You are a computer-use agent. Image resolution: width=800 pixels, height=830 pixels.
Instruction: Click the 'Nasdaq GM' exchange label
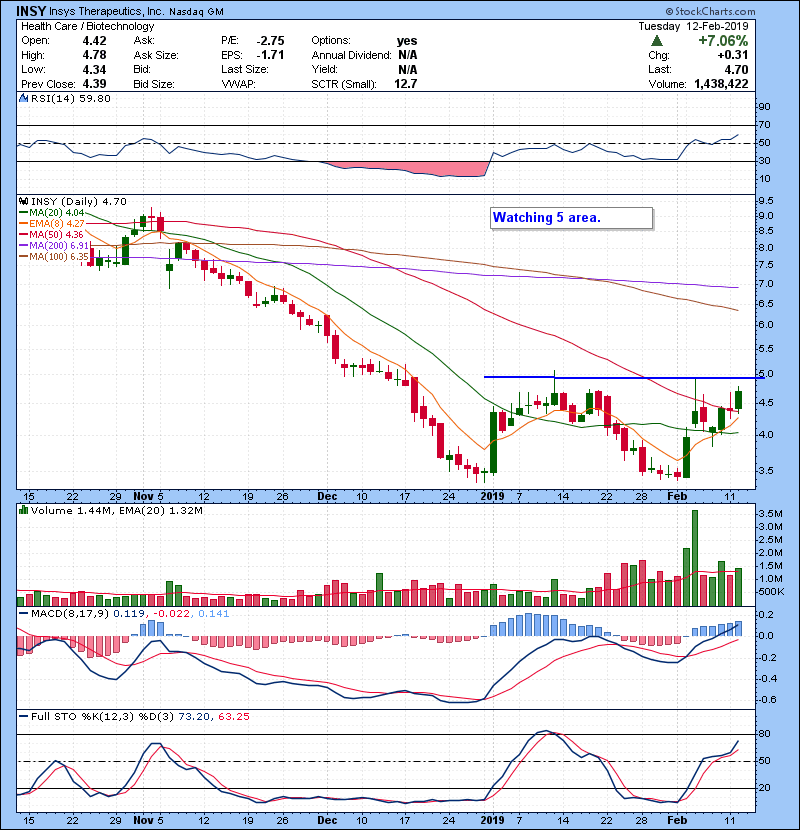196,12
